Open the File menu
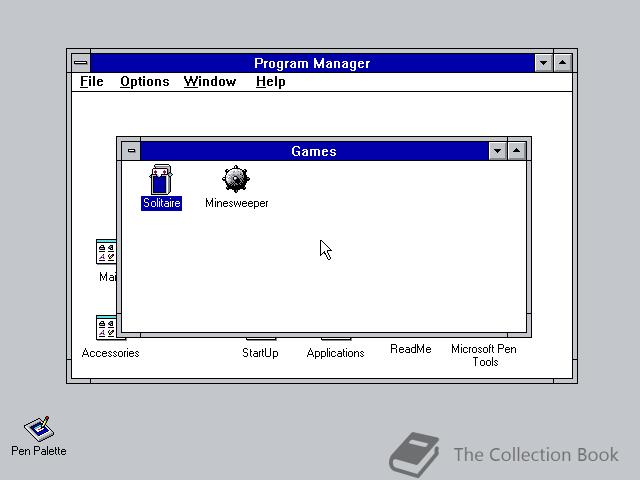The image size is (640, 480). (91, 82)
